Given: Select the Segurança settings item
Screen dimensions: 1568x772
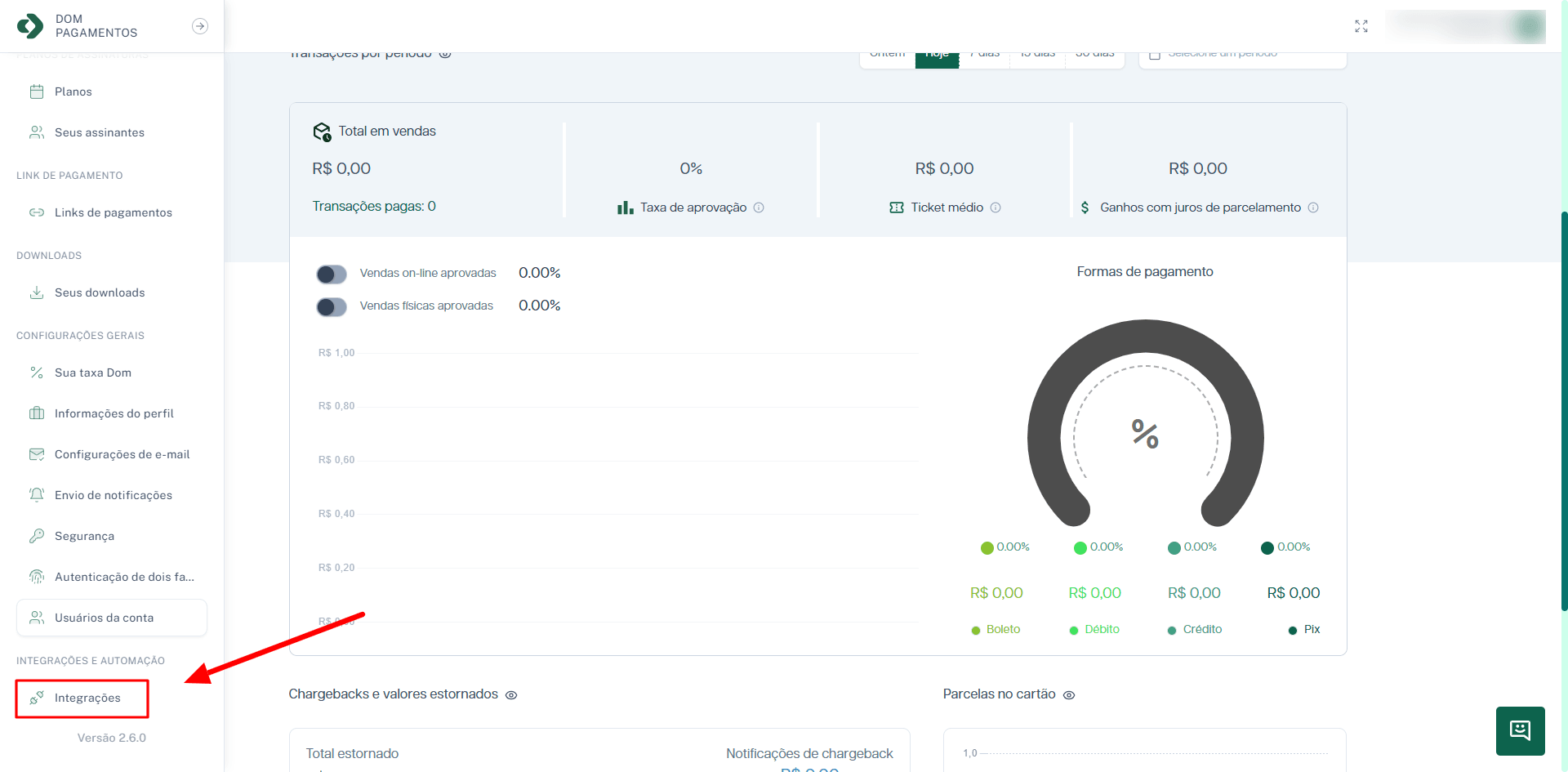Looking at the screenshot, I should click(84, 536).
